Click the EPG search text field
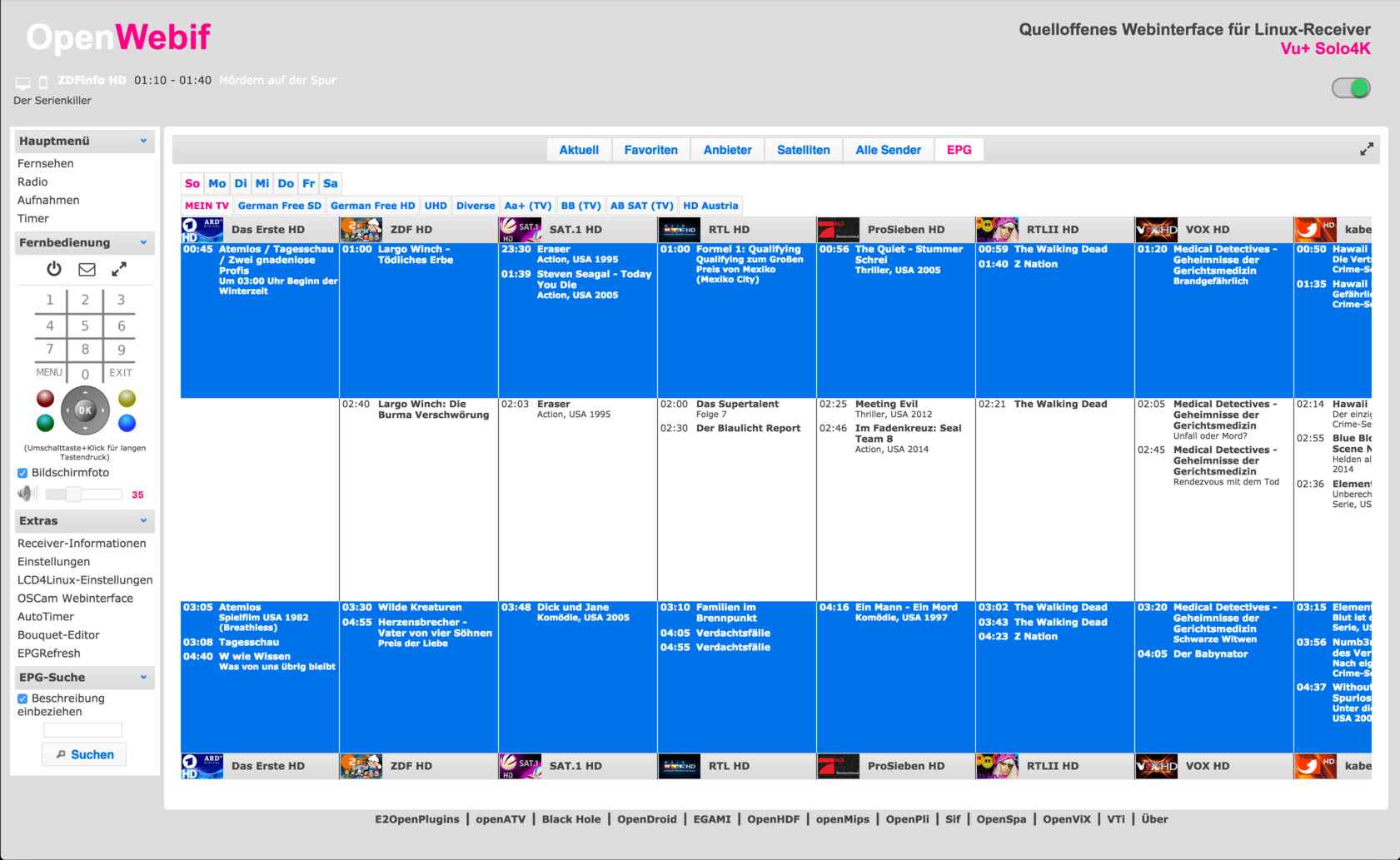The width and height of the screenshot is (1400, 860). 82,730
